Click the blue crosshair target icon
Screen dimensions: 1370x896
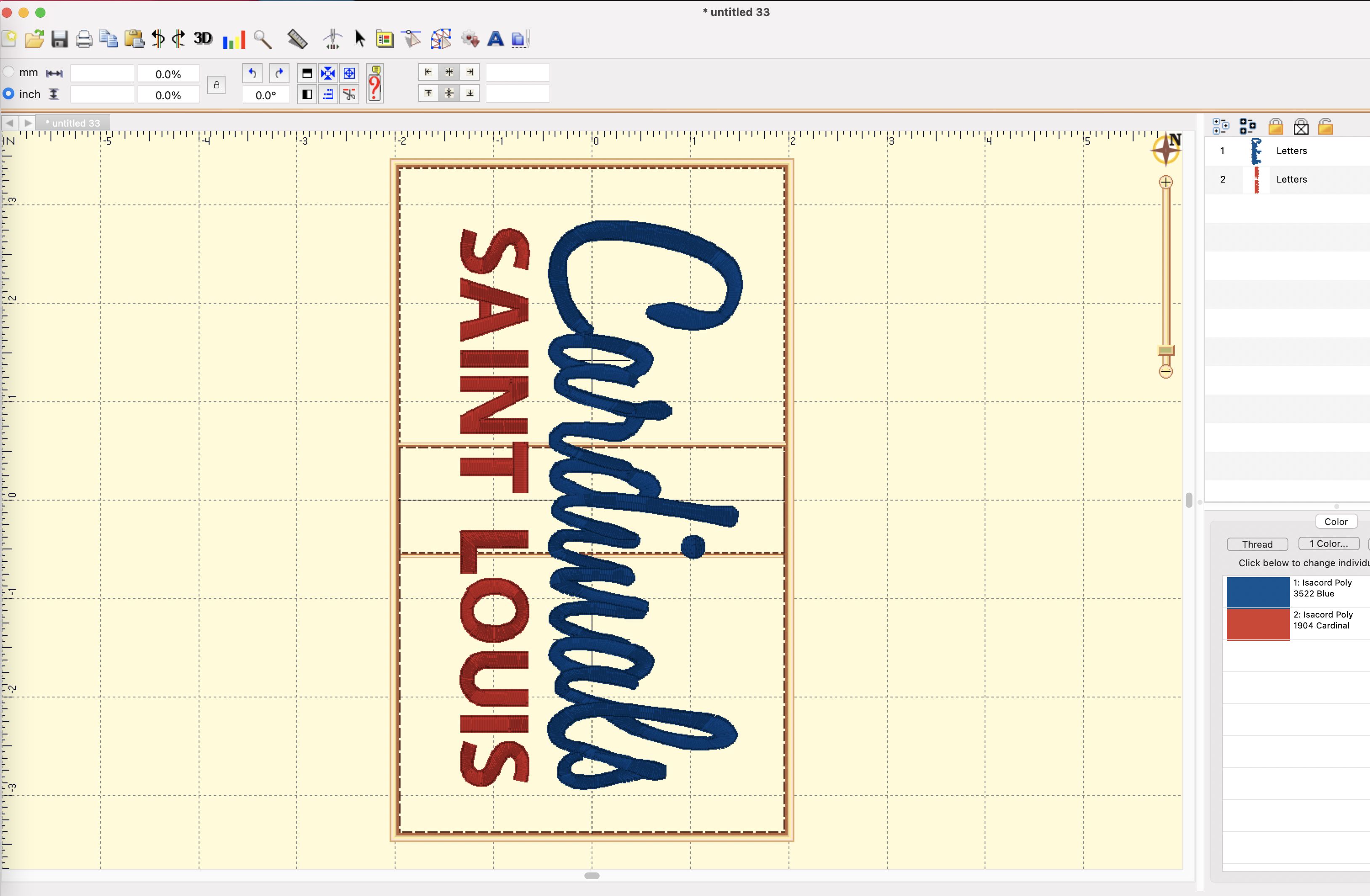click(x=349, y=73)
